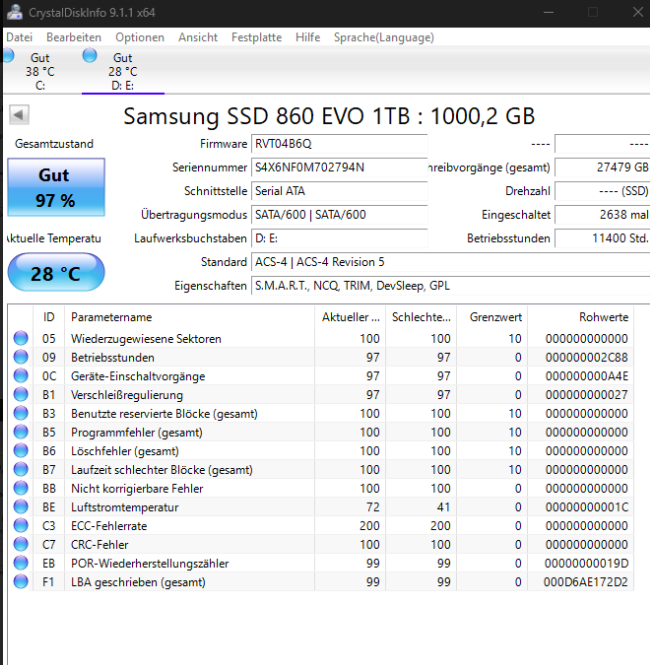Click the Übertragungsmodus field SATA/600

[339, 215]
